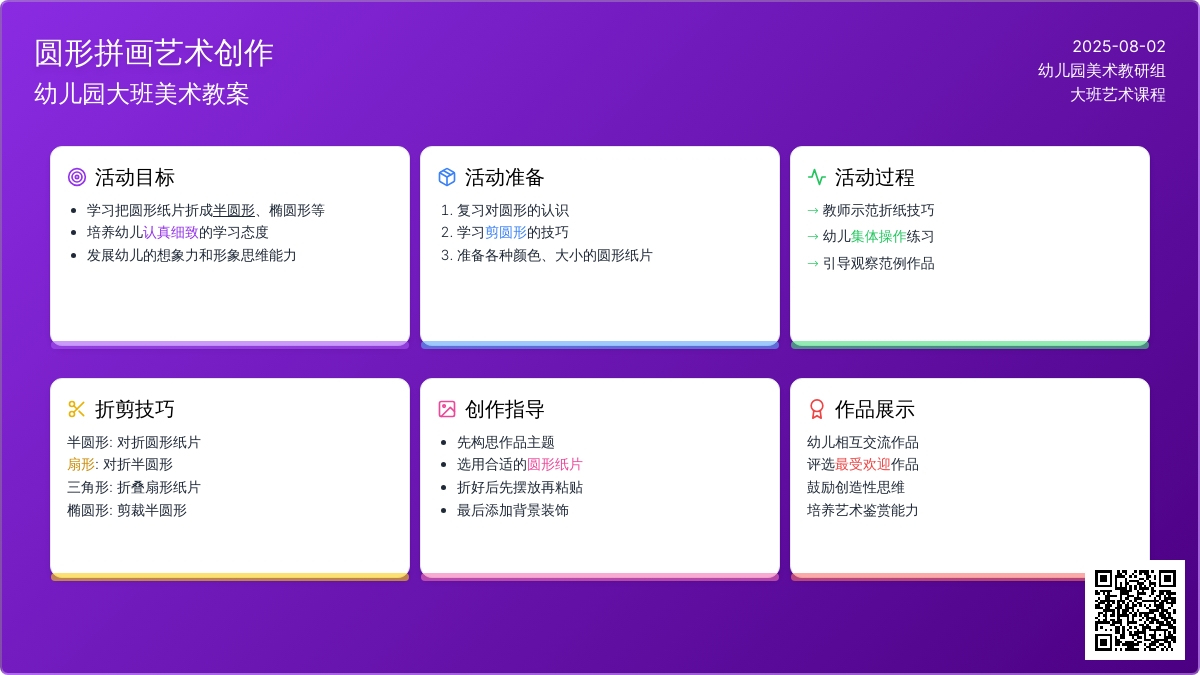
Task: Click the heading 活动目标
Action: point(135,177)
